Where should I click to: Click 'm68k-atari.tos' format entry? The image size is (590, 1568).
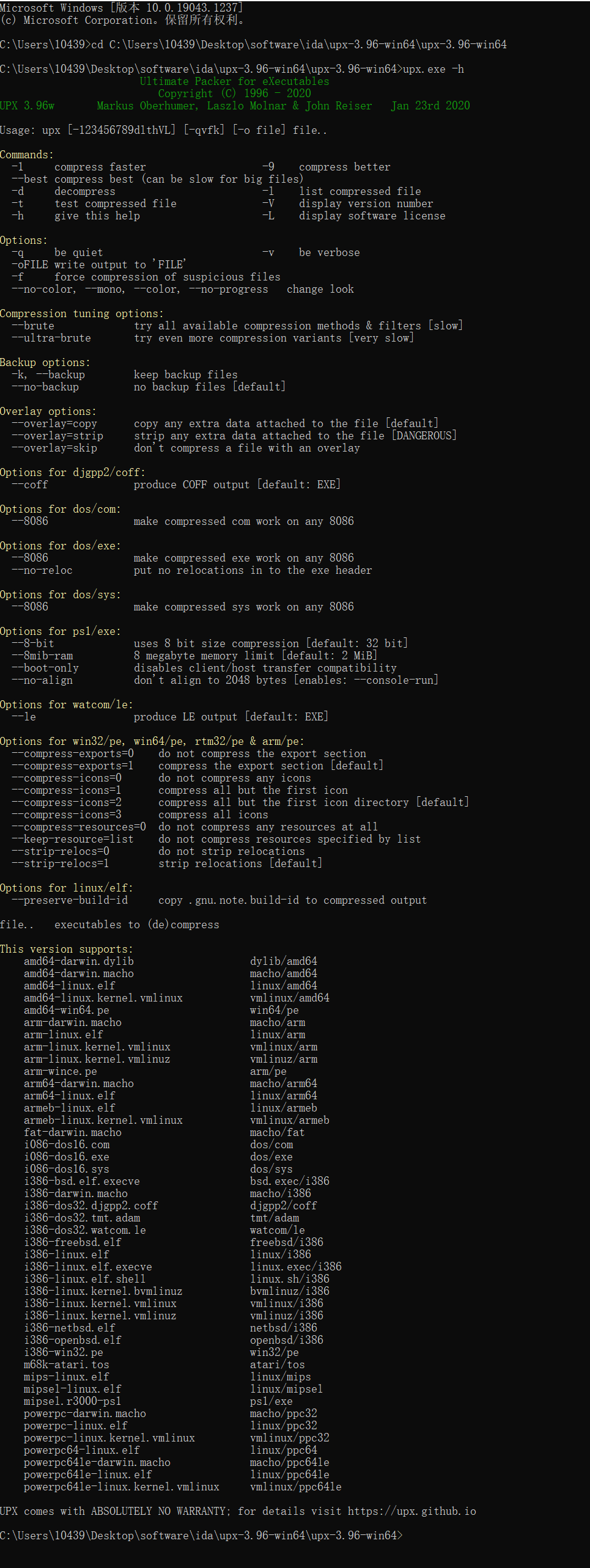(67, 1365)
